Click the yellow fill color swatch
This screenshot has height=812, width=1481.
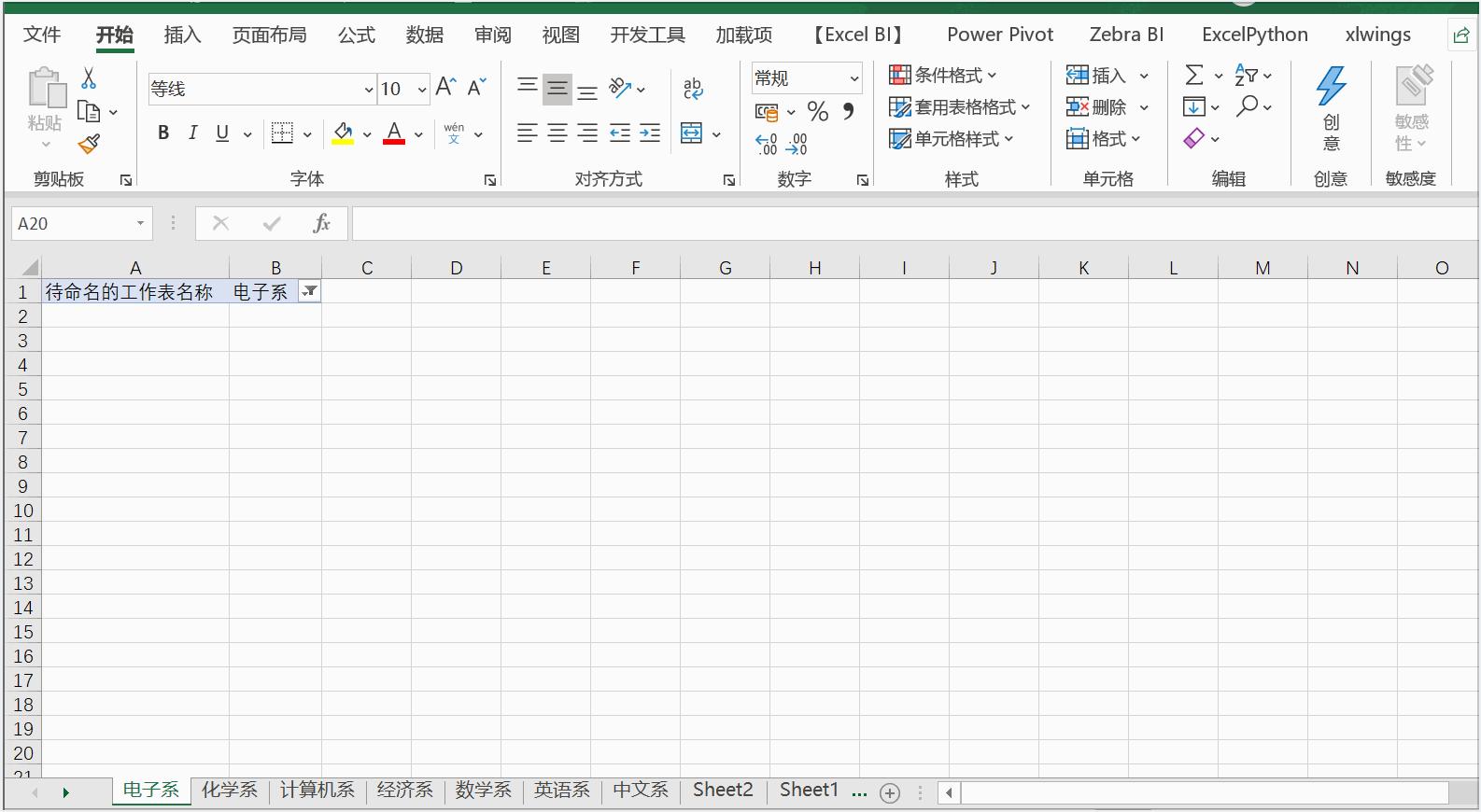[x=343, y=133]
